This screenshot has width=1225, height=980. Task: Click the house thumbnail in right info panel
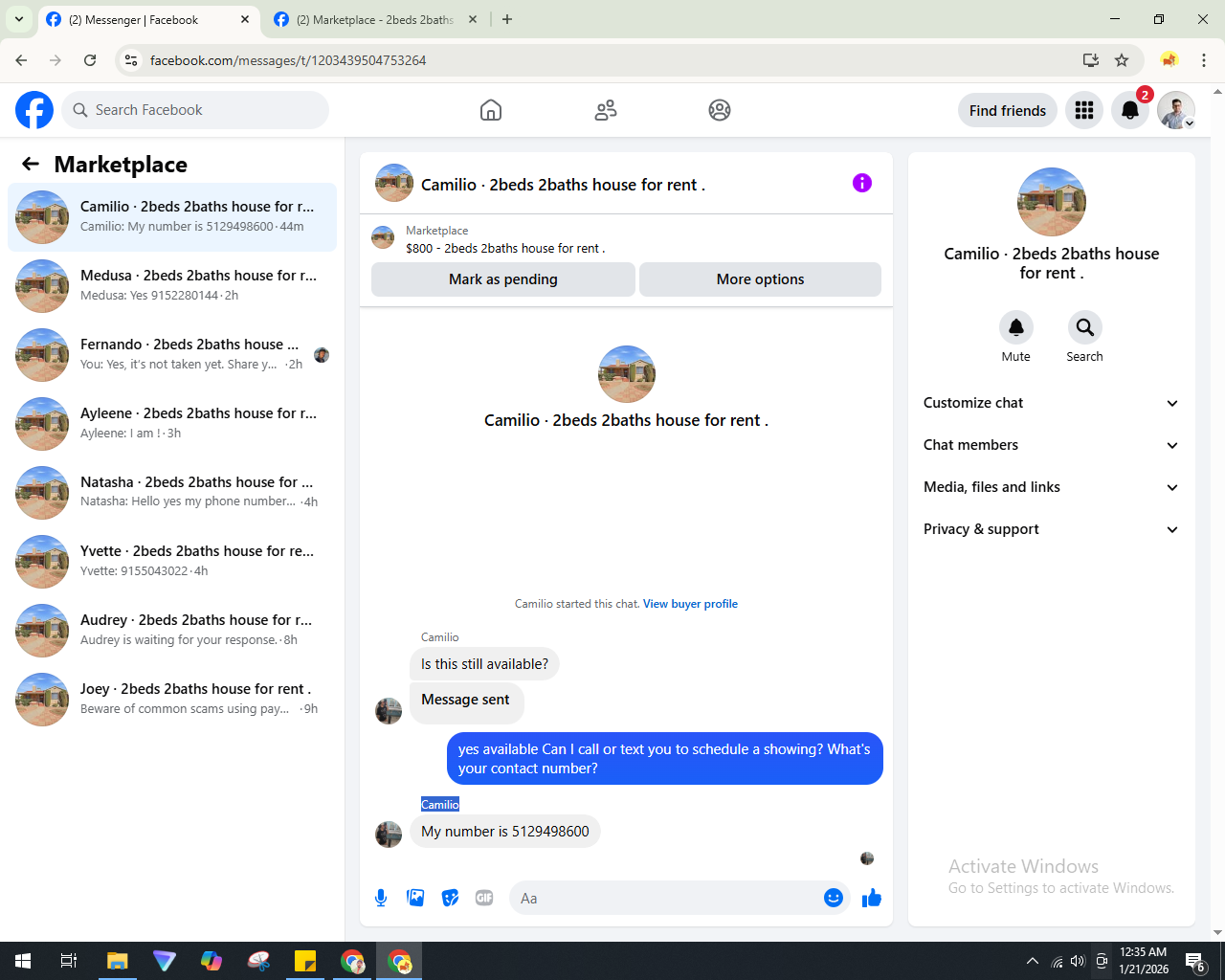point(1052,202)
